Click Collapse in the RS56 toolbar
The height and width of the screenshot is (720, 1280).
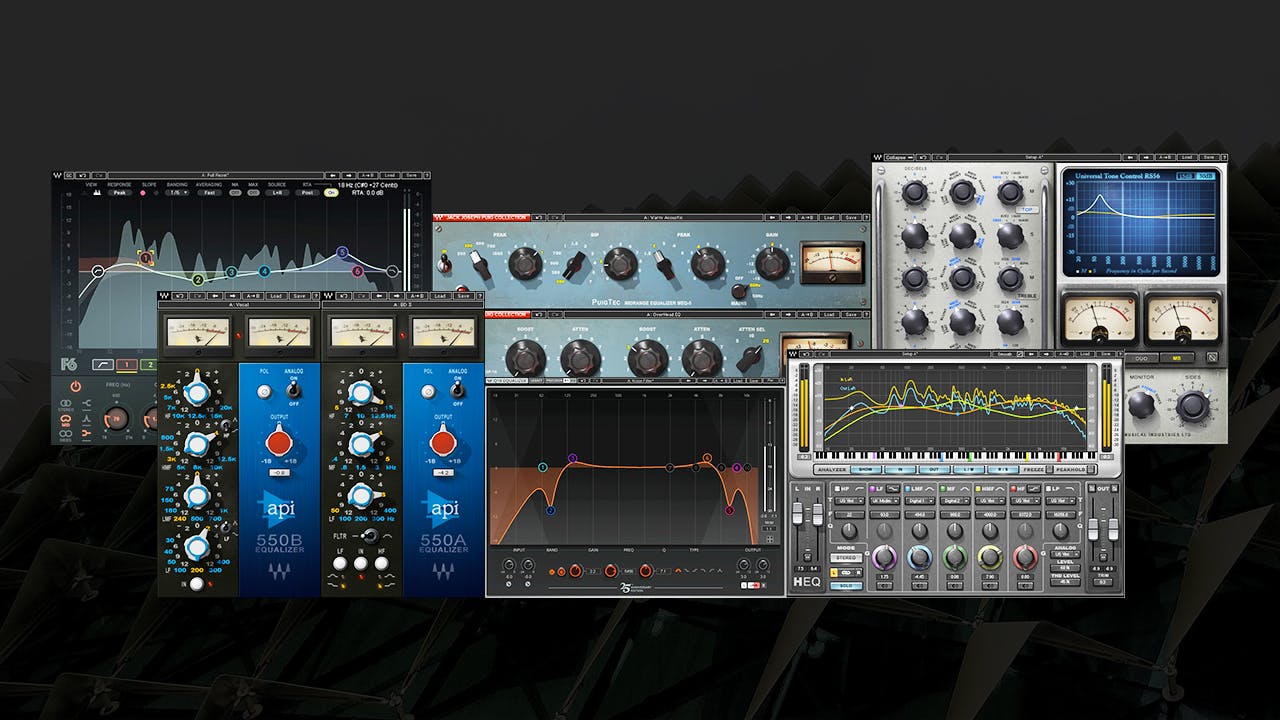(x=900, y=157)
